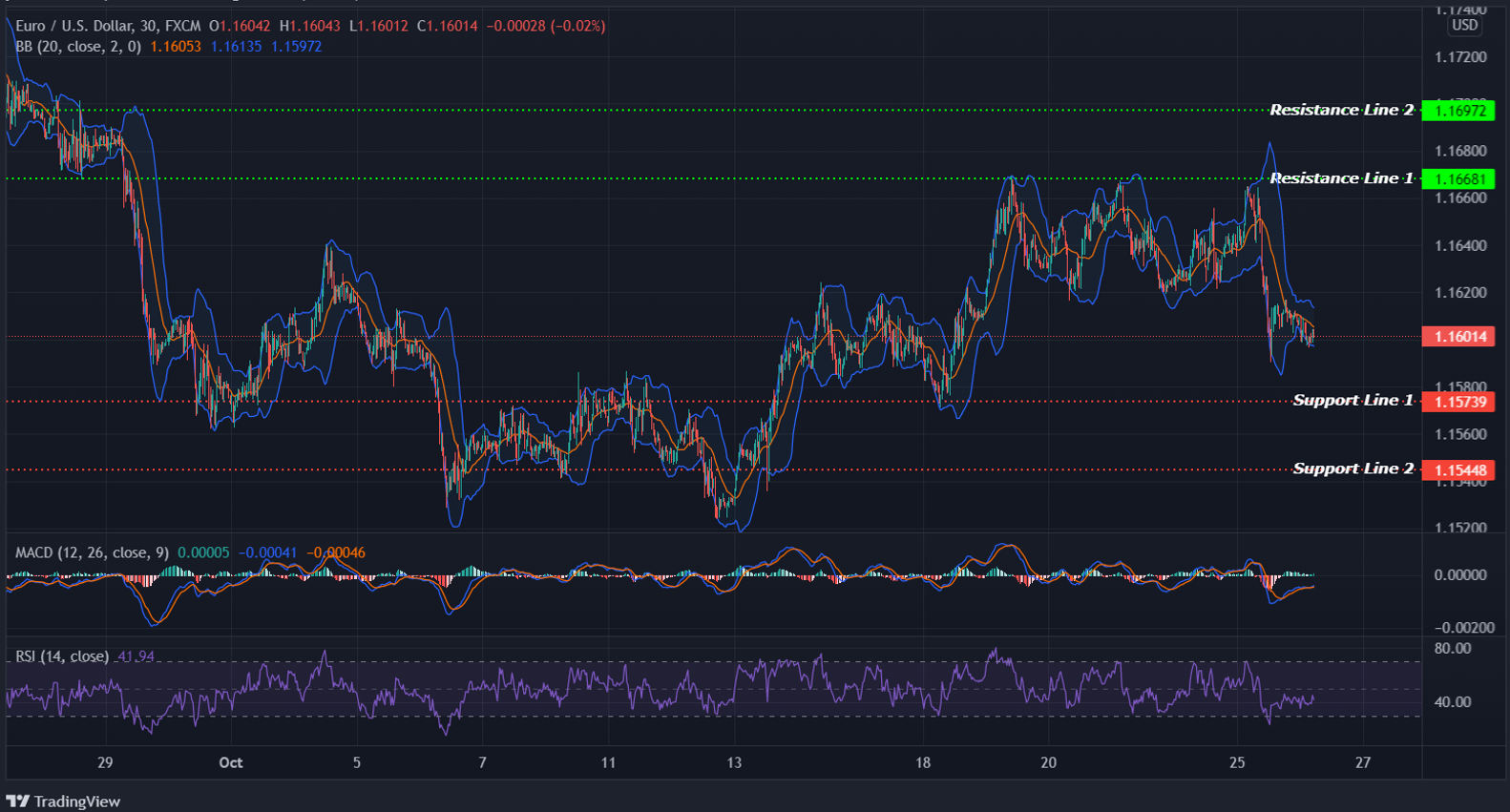Click the date label 20 on time axis

click(1049, 762)
